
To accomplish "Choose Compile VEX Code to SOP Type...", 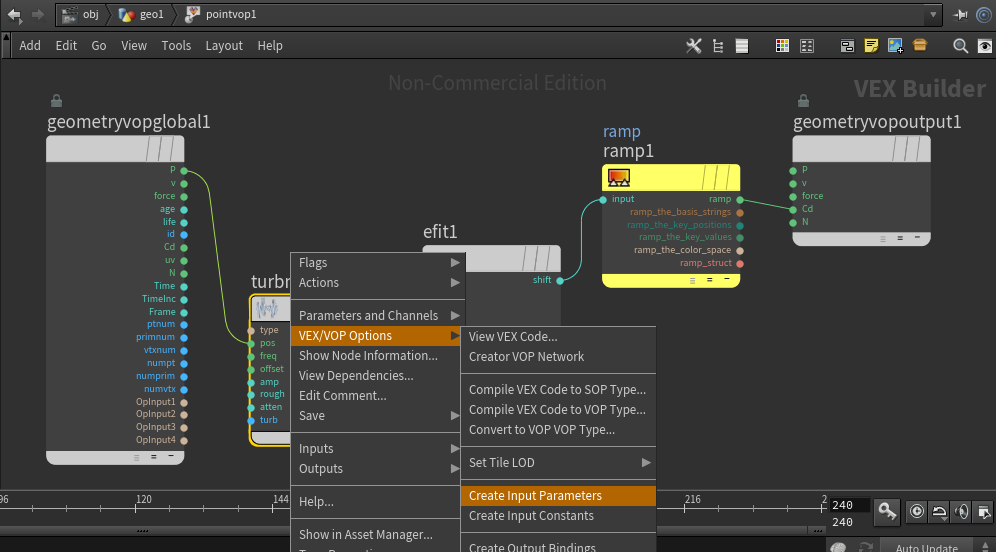I will point(558,389).
